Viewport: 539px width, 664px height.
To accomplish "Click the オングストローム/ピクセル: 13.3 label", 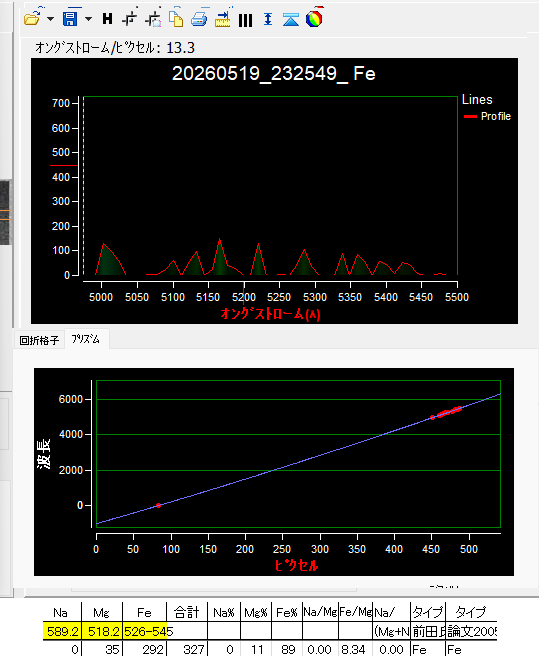I will [x=115, y=48].
